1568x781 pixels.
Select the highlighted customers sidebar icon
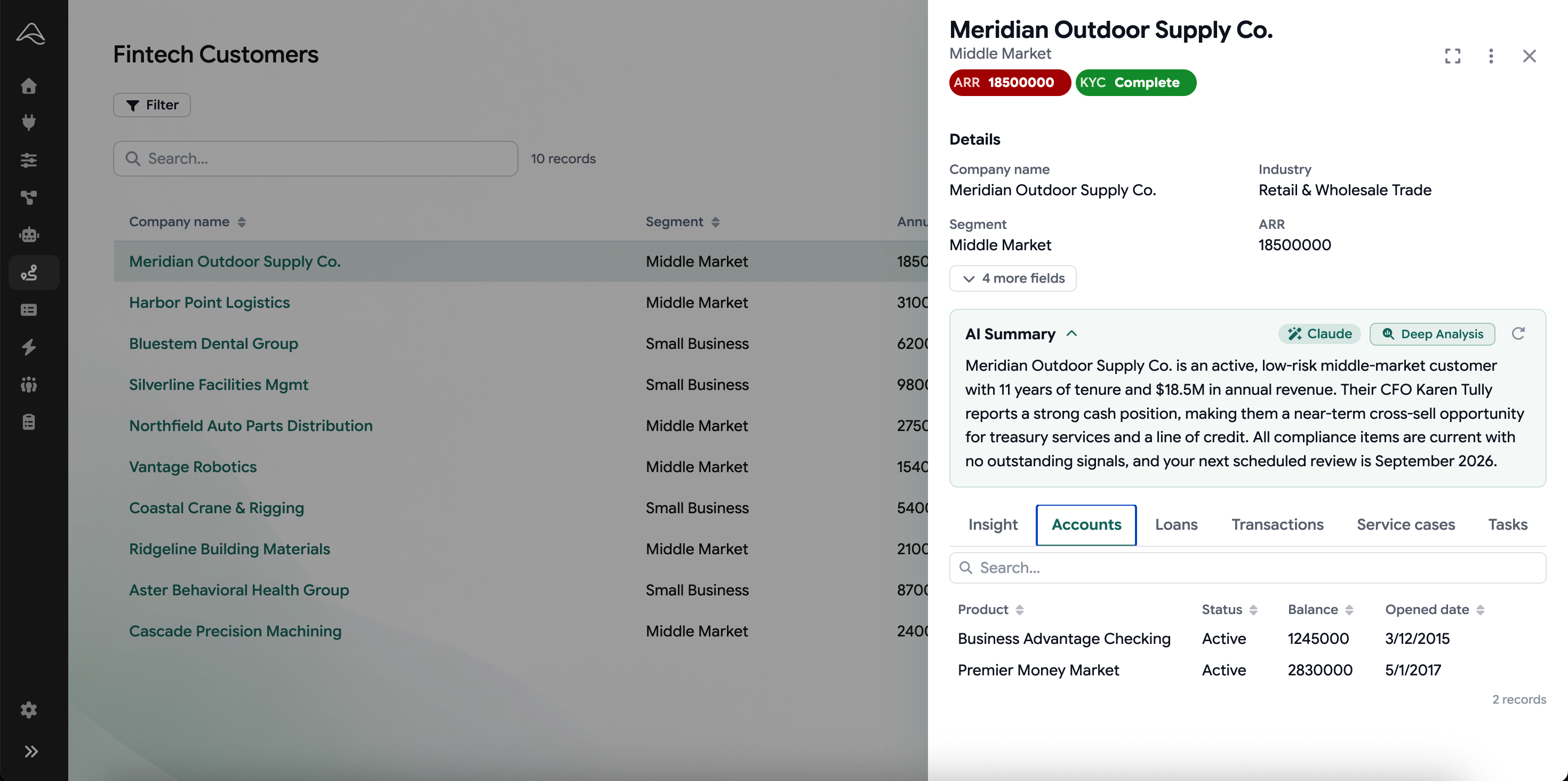[x=34, y=273]
